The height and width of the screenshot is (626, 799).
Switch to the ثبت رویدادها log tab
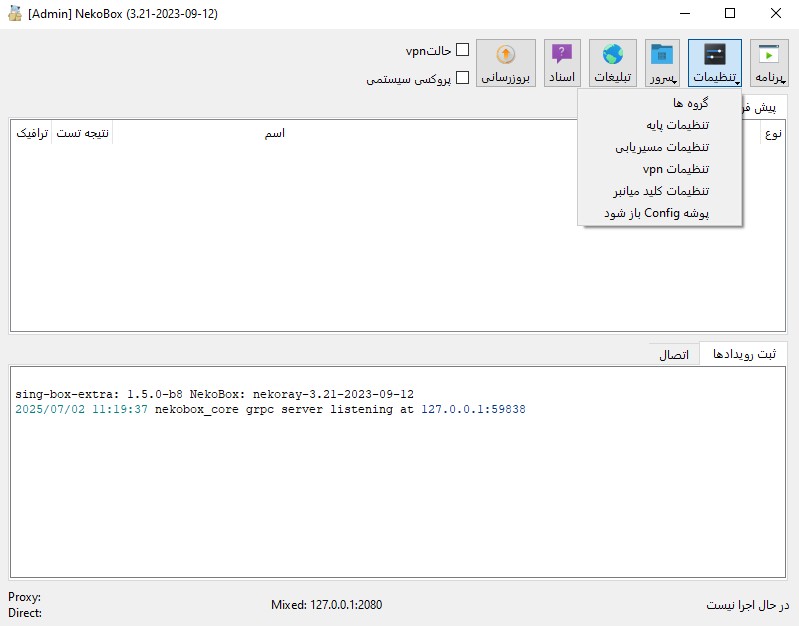coord(743,353)
